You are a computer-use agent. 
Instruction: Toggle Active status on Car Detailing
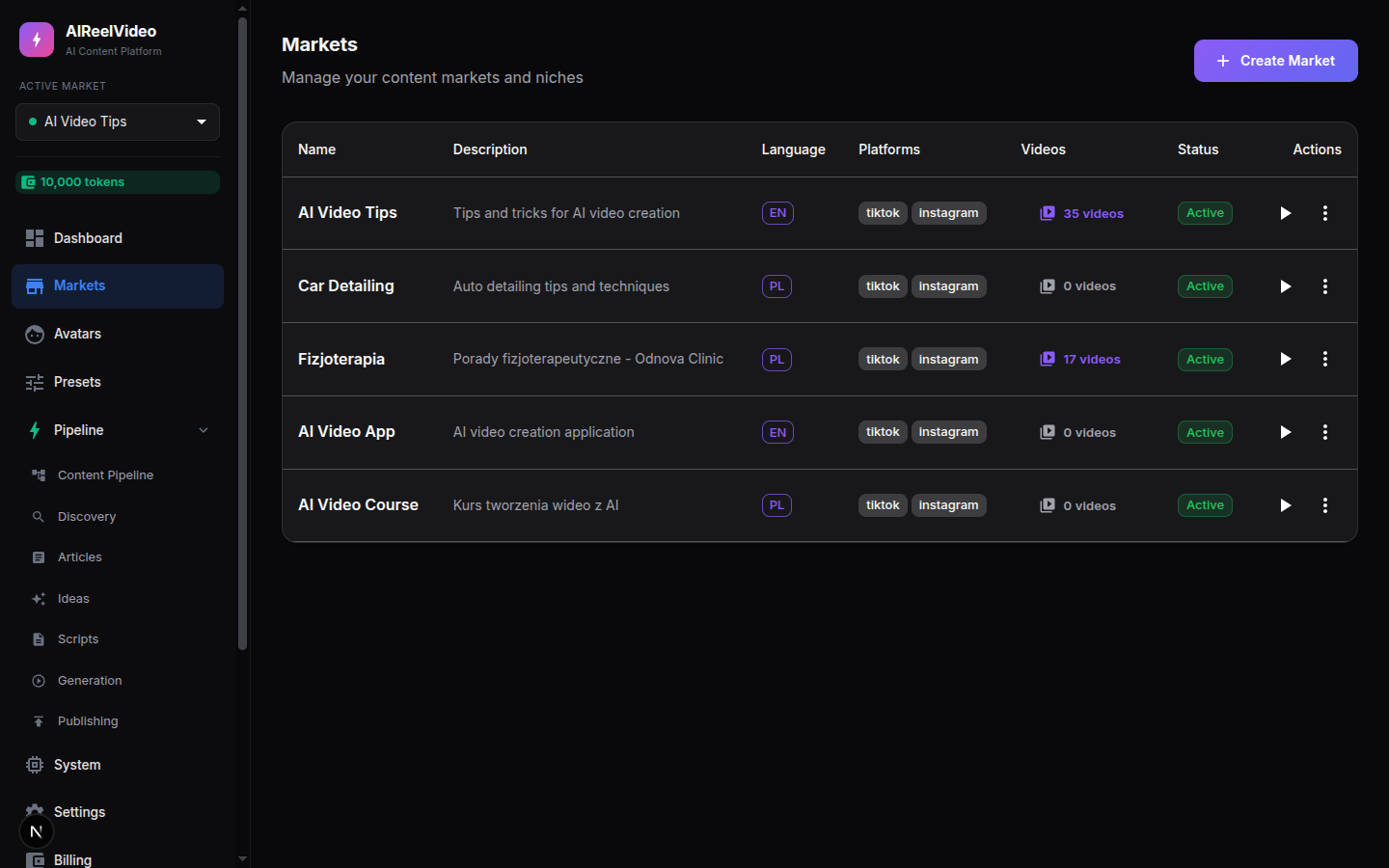point(1205,285)
